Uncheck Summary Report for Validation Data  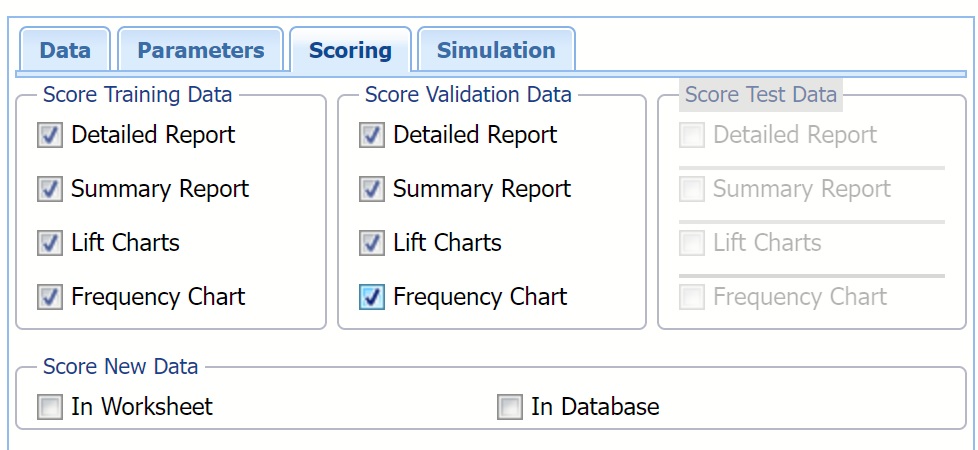click(372, 189)
